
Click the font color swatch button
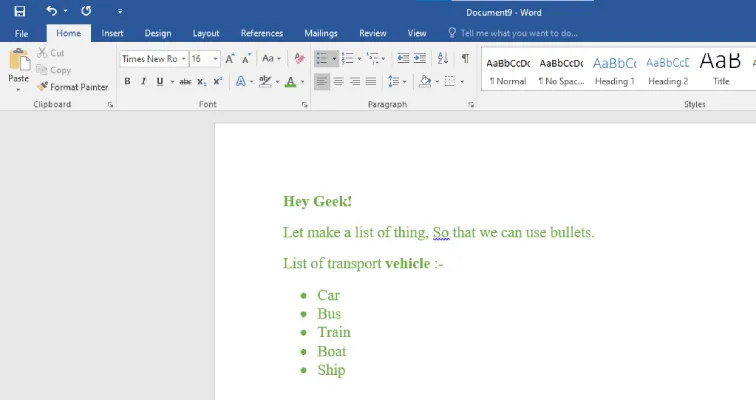(x=289, y=81)
